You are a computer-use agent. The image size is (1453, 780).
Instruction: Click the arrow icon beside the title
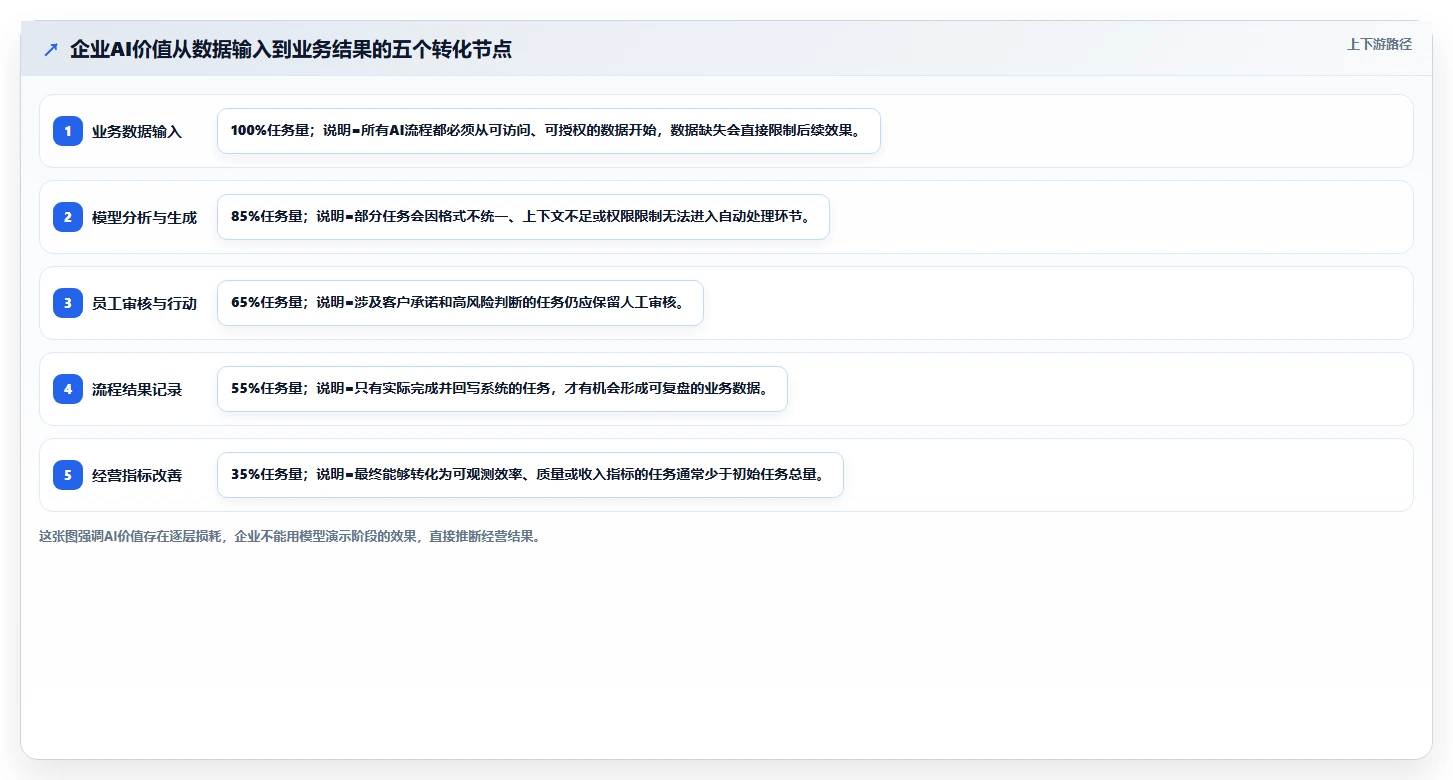point(51,49)
